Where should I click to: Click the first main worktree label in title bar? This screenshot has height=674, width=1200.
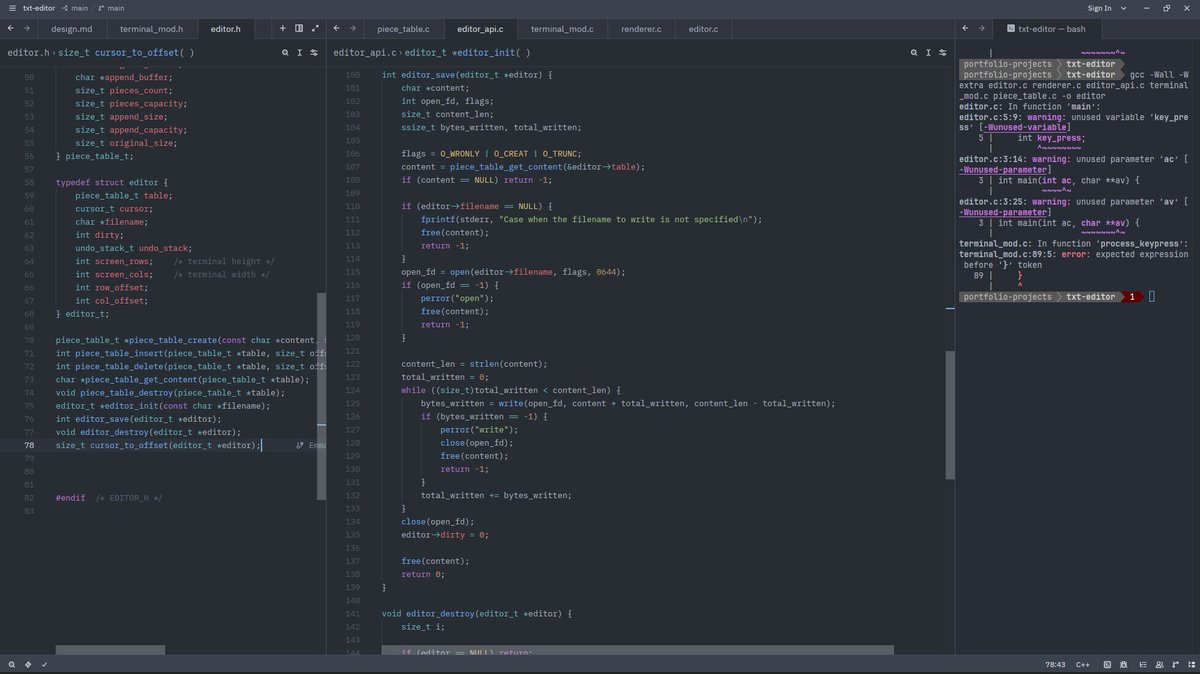(75, 8)
